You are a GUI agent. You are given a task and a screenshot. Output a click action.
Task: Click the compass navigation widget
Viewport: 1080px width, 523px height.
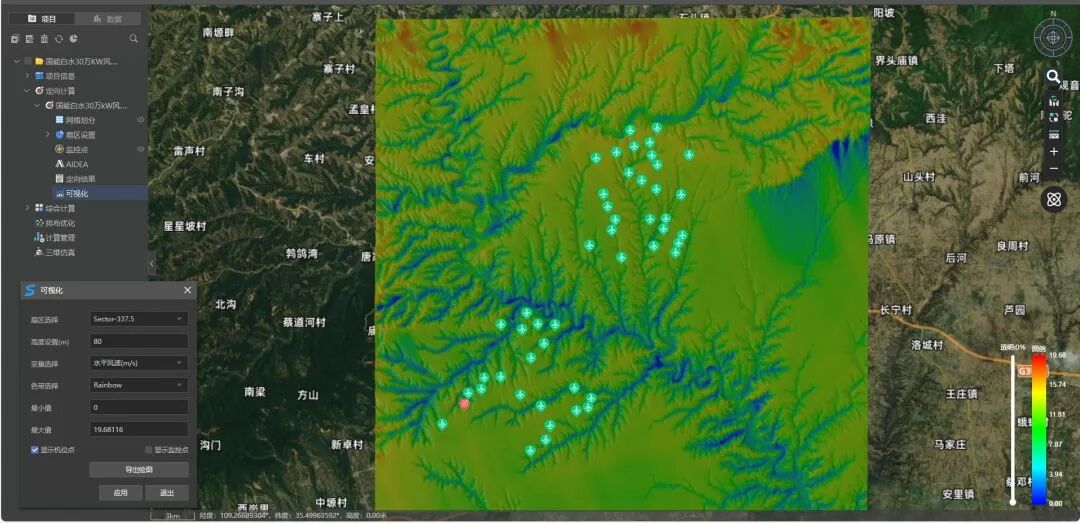1052,37
